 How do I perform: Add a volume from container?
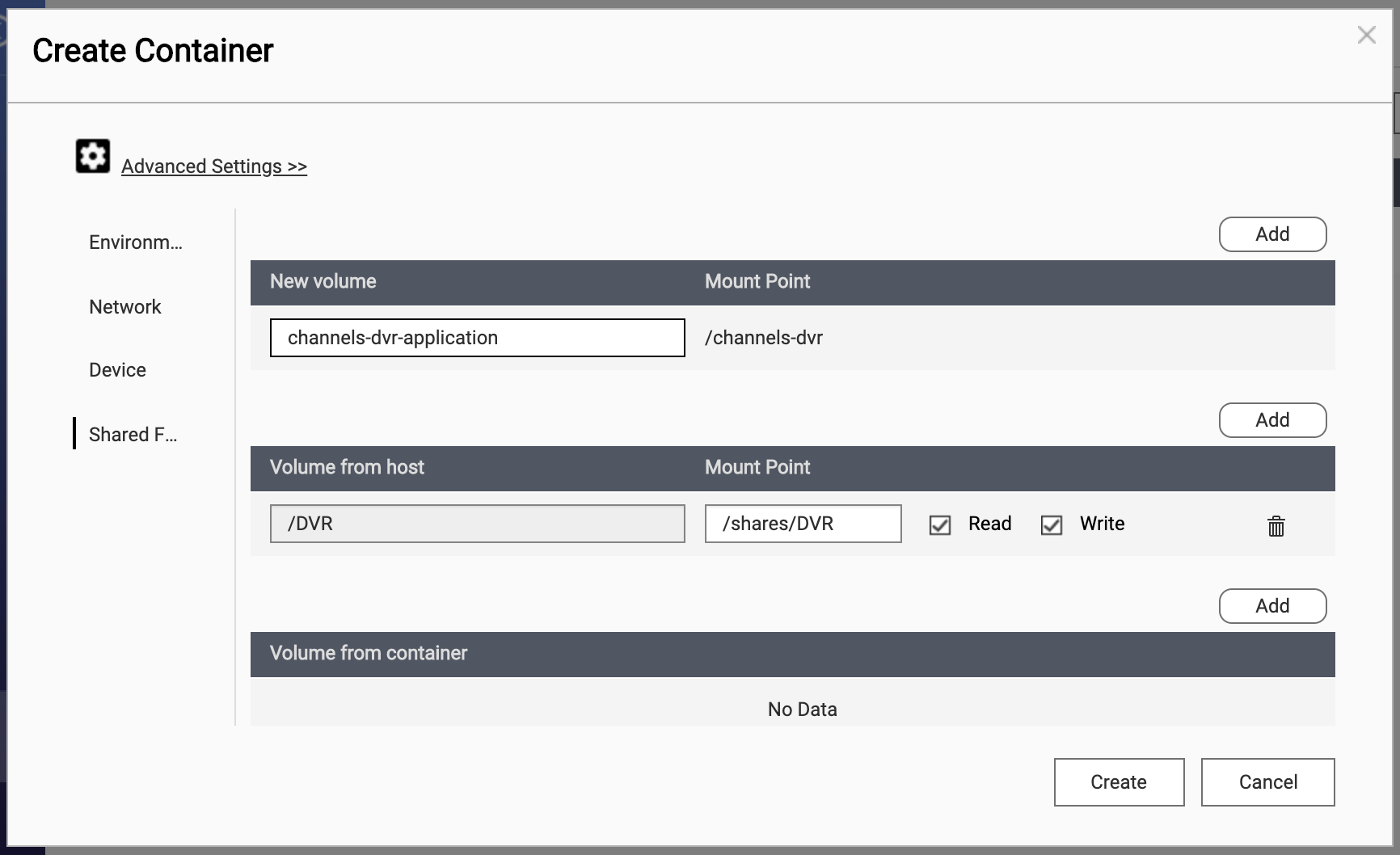click(1272, 606)
